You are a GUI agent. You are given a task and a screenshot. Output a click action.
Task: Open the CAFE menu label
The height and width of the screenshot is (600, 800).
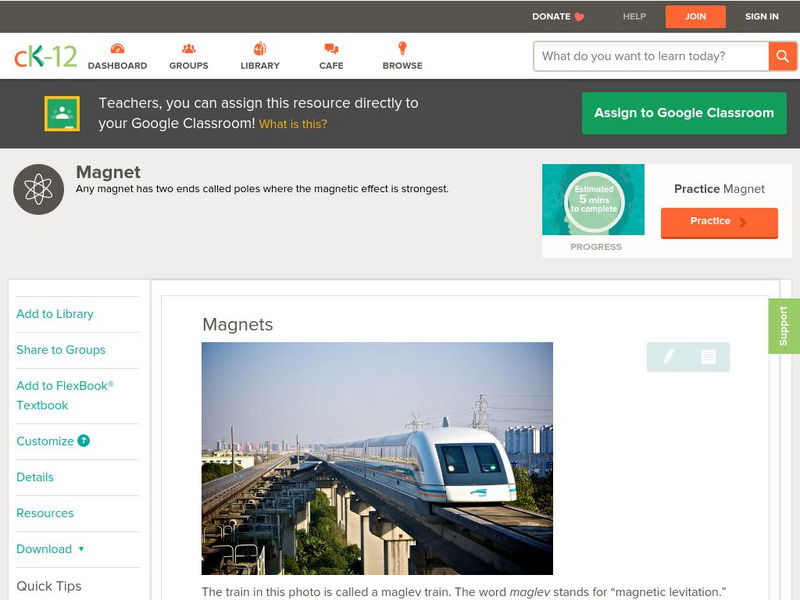[x=331, y=66]
